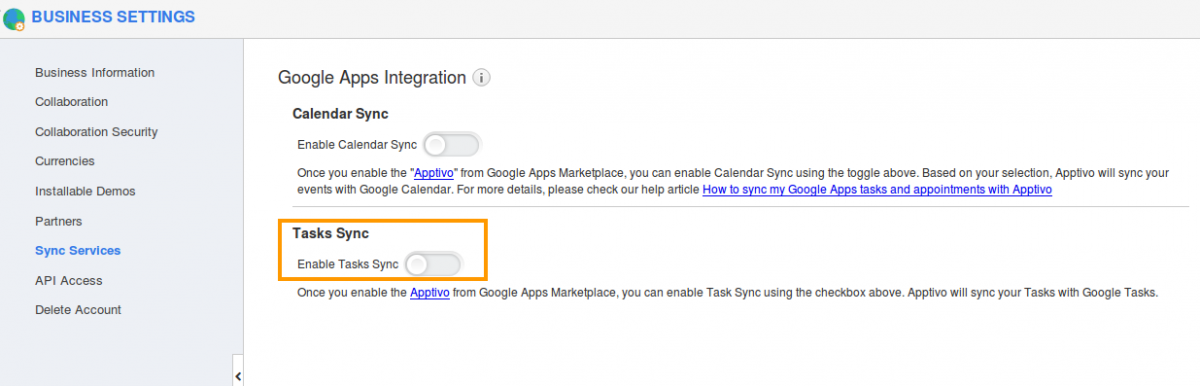Toggle Enable Calendar Sync switch

click(452, 145)
